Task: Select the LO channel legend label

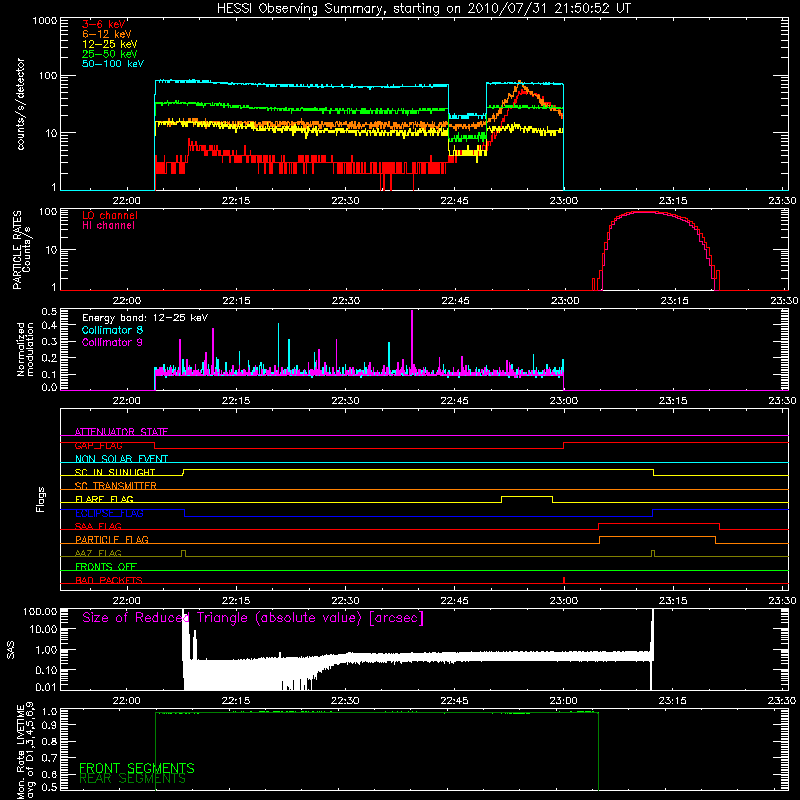Action: click(110, 216)
